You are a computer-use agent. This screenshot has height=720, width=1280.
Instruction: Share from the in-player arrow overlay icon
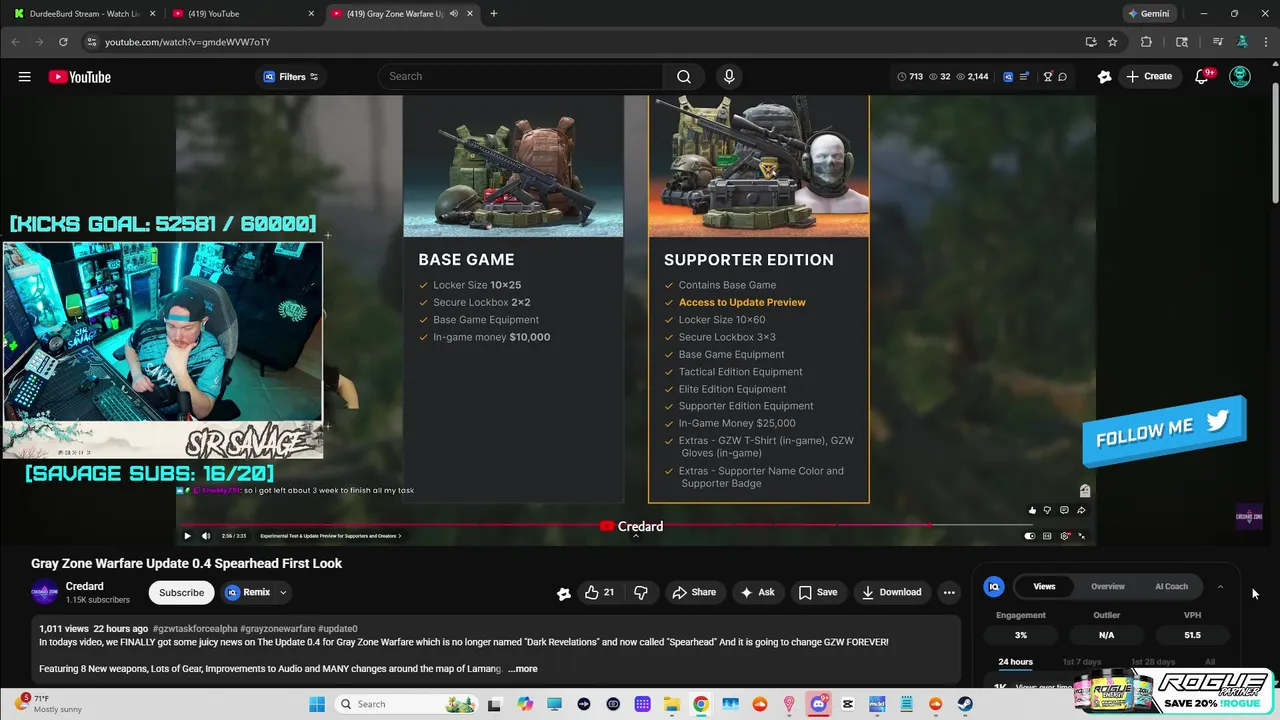pos(1081,510)
